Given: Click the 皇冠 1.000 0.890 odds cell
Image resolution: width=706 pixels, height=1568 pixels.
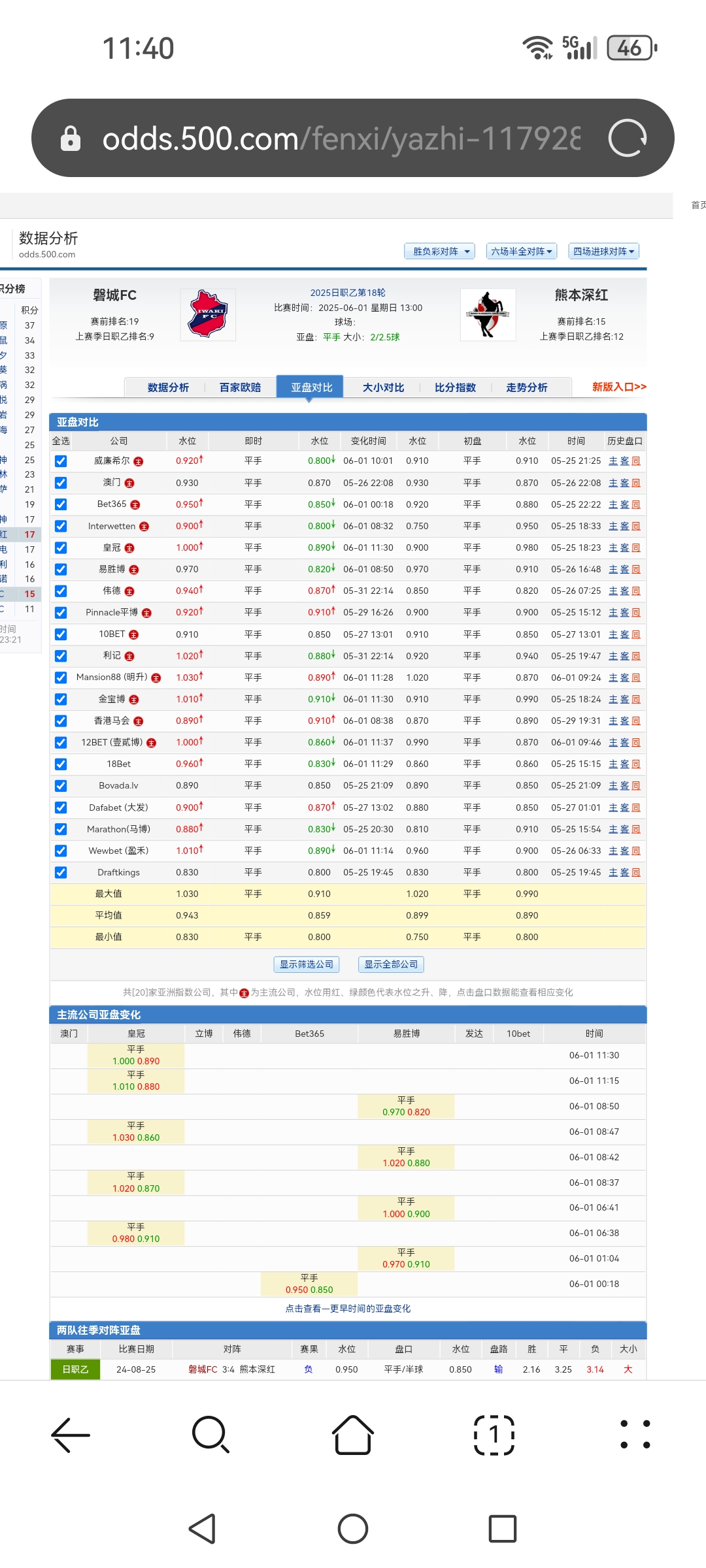Looking at the screenshot, I should (136, 1055).
